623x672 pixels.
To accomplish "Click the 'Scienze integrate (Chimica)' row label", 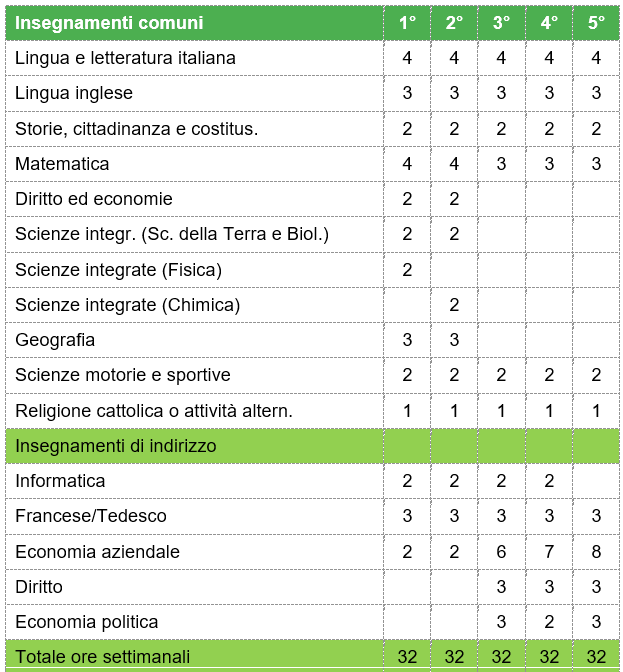I will [x=128, y=305].
